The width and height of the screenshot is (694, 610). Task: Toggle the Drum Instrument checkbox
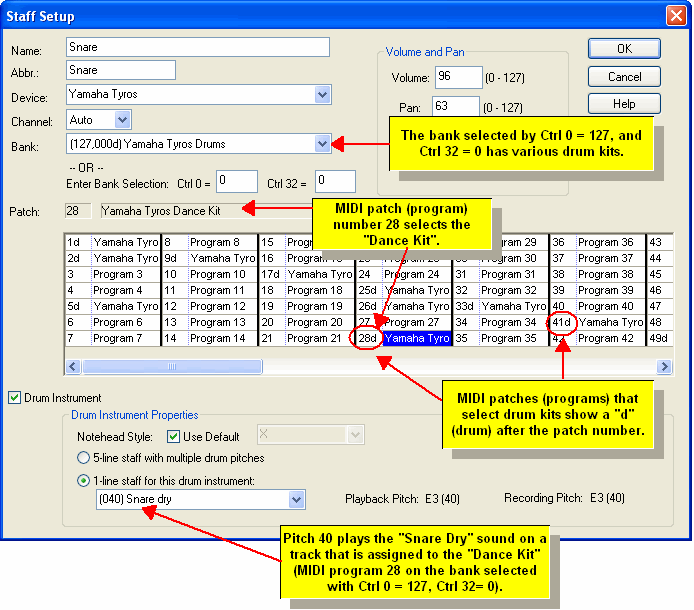coord(15,397)
